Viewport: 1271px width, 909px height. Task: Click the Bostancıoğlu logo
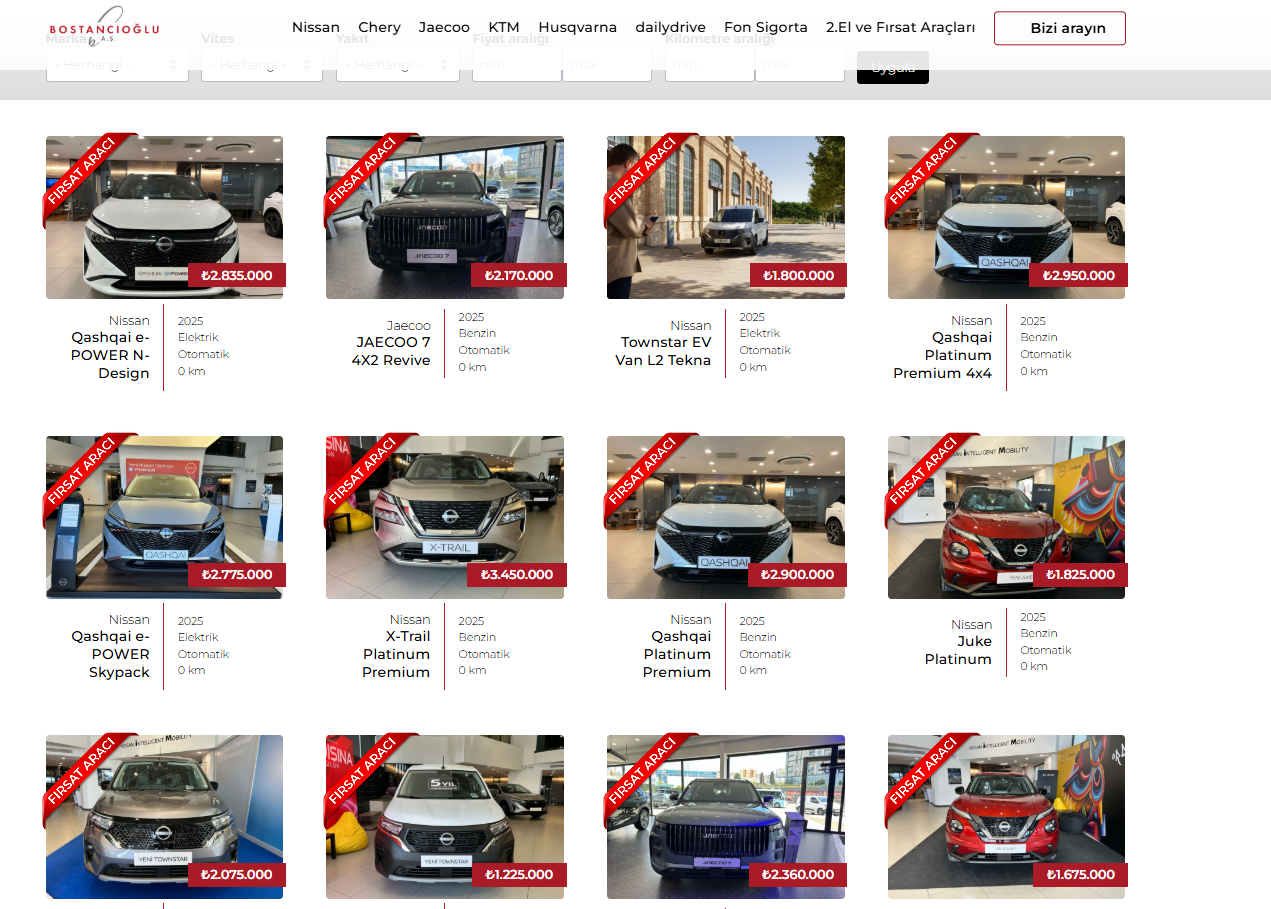[x=104, y=27]
